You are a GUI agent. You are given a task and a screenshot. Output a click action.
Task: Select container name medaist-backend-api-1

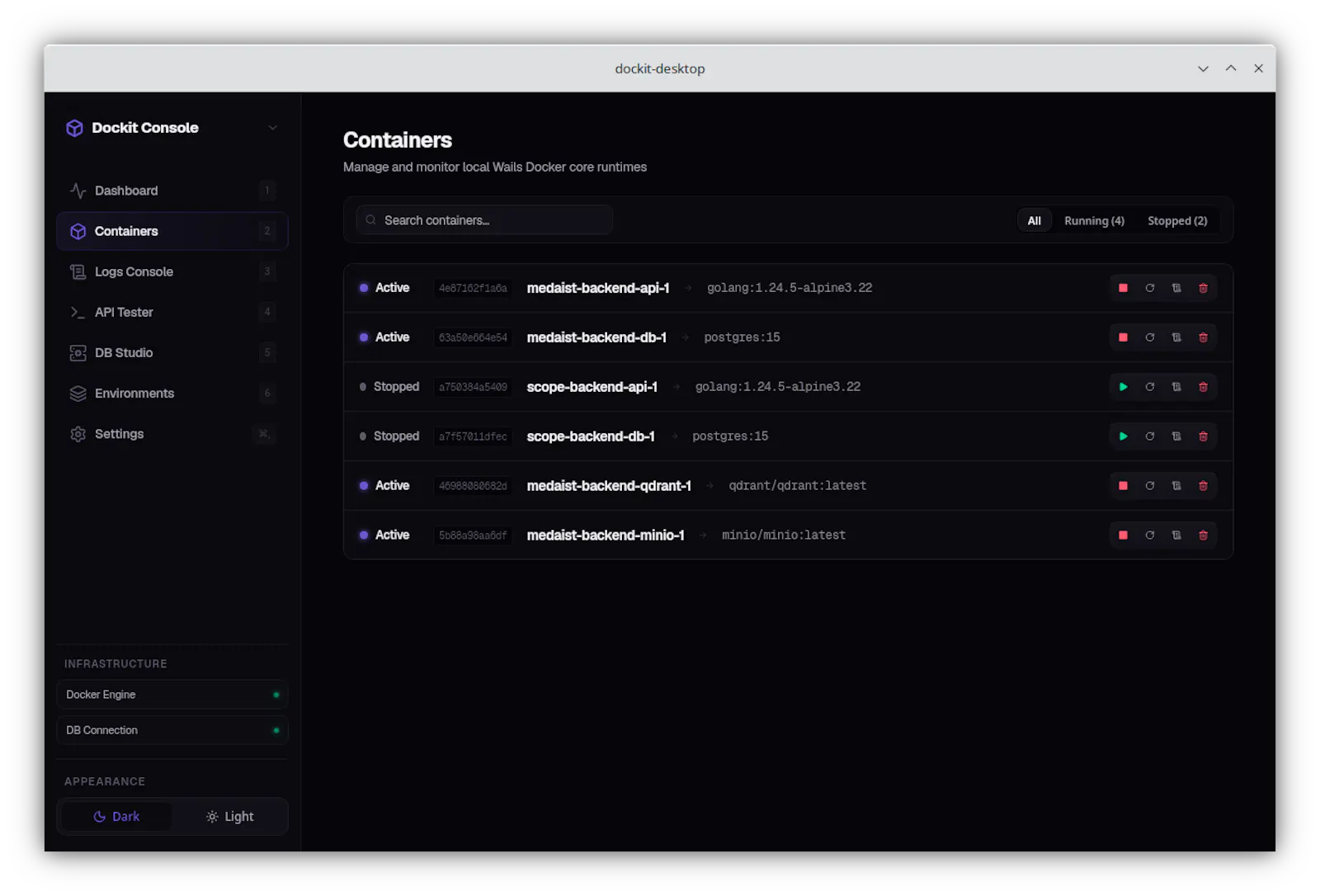tap(598, 288)
